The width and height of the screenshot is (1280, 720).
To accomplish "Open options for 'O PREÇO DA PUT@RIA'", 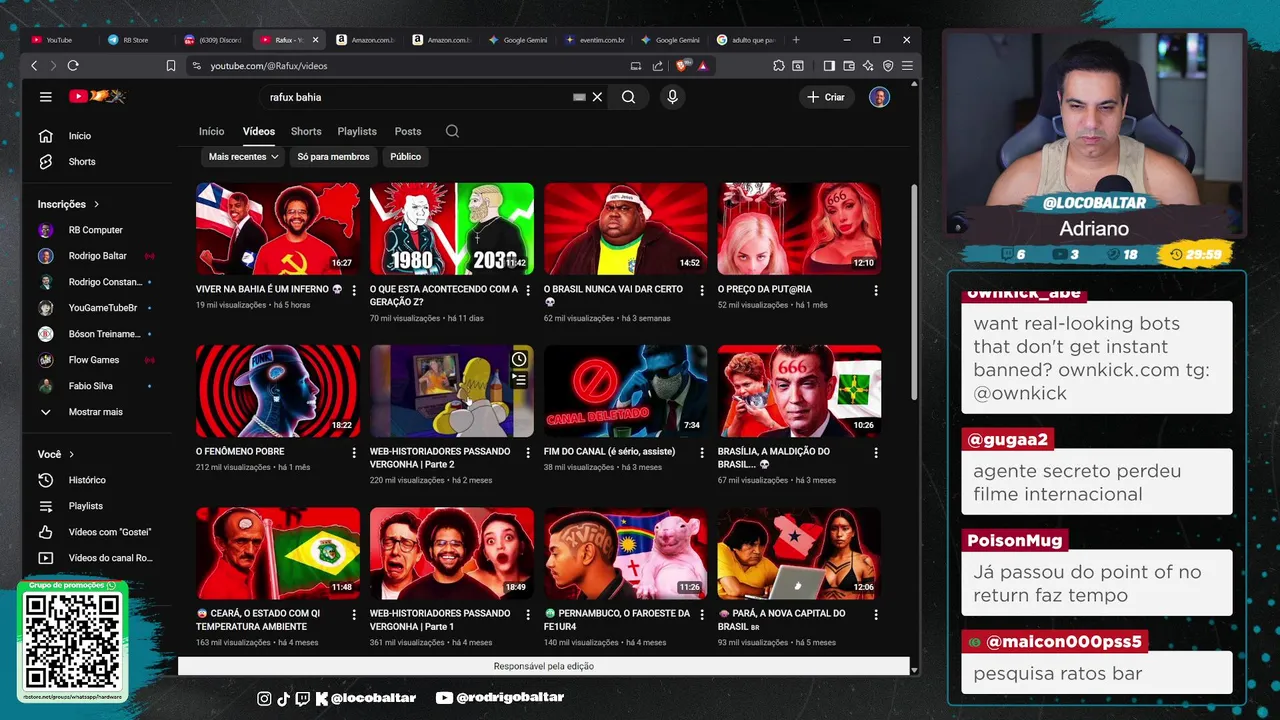I will [876, 290].
